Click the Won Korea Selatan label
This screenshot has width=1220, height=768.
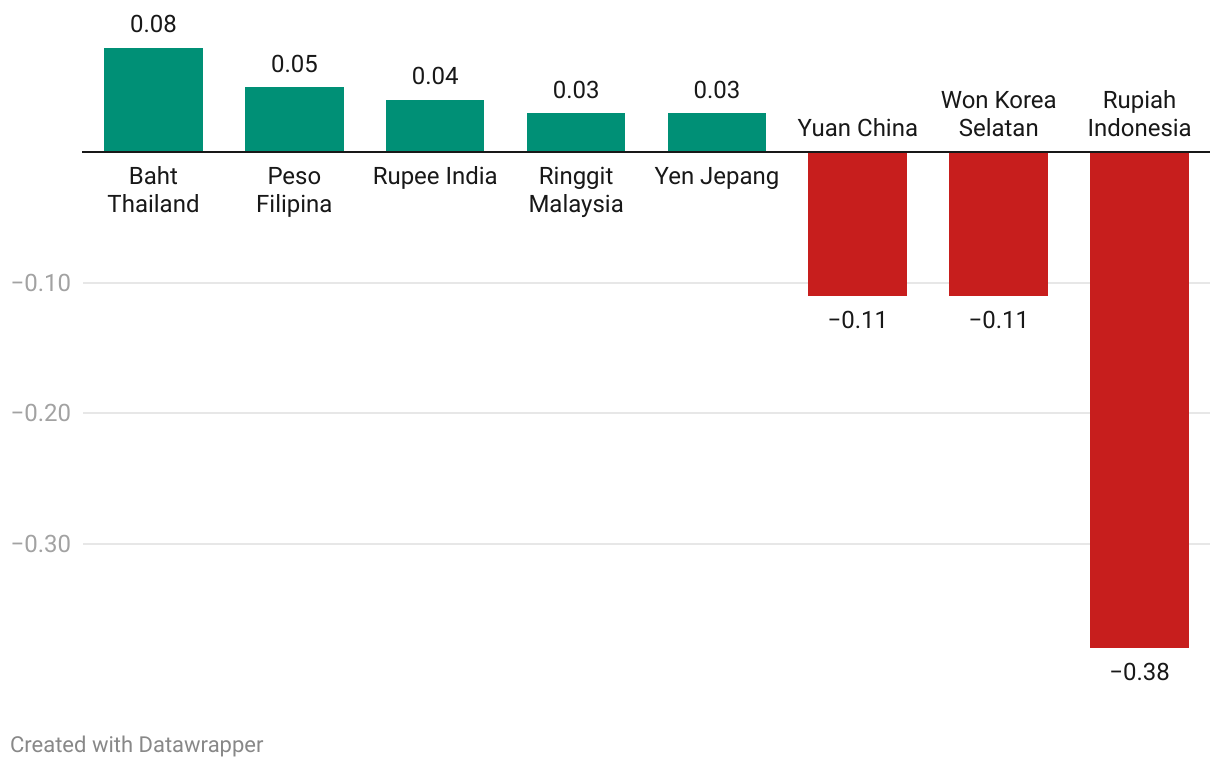pyautogui.click(x=998, y=114)
